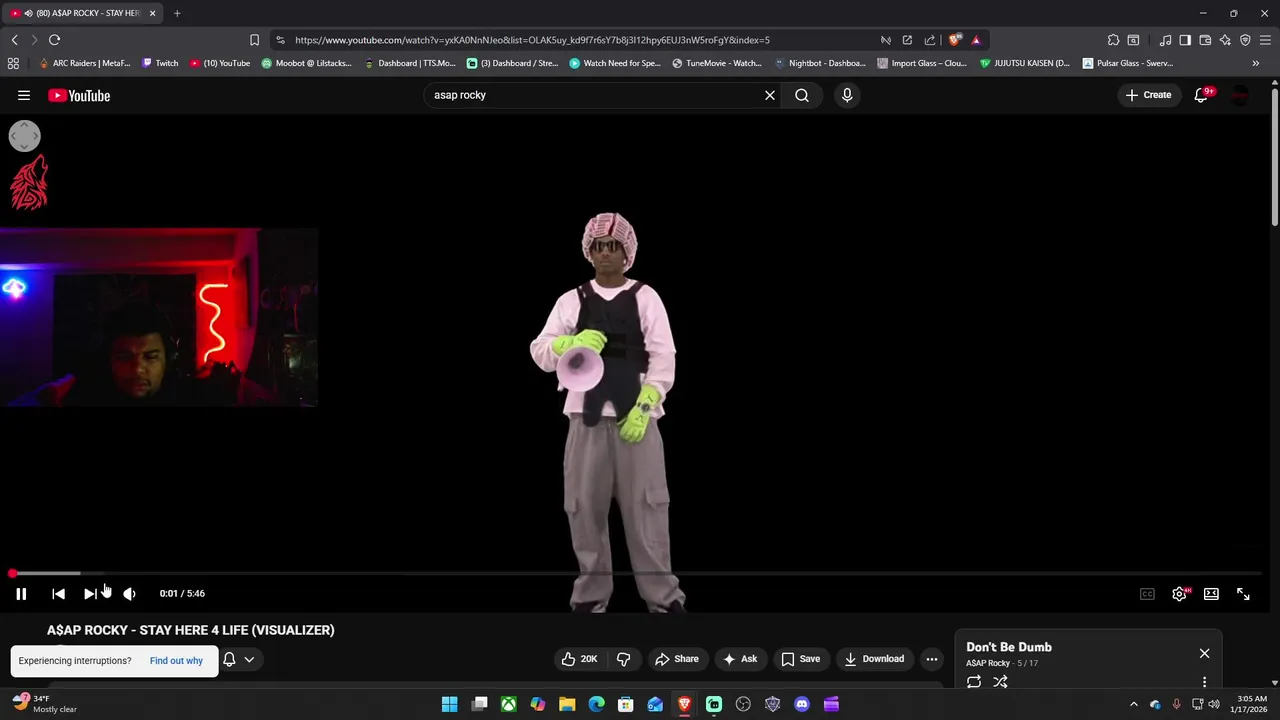Navigate back in the browser
The width and height of the screenshot is (1280, 720).
click(x=14, y=40)
